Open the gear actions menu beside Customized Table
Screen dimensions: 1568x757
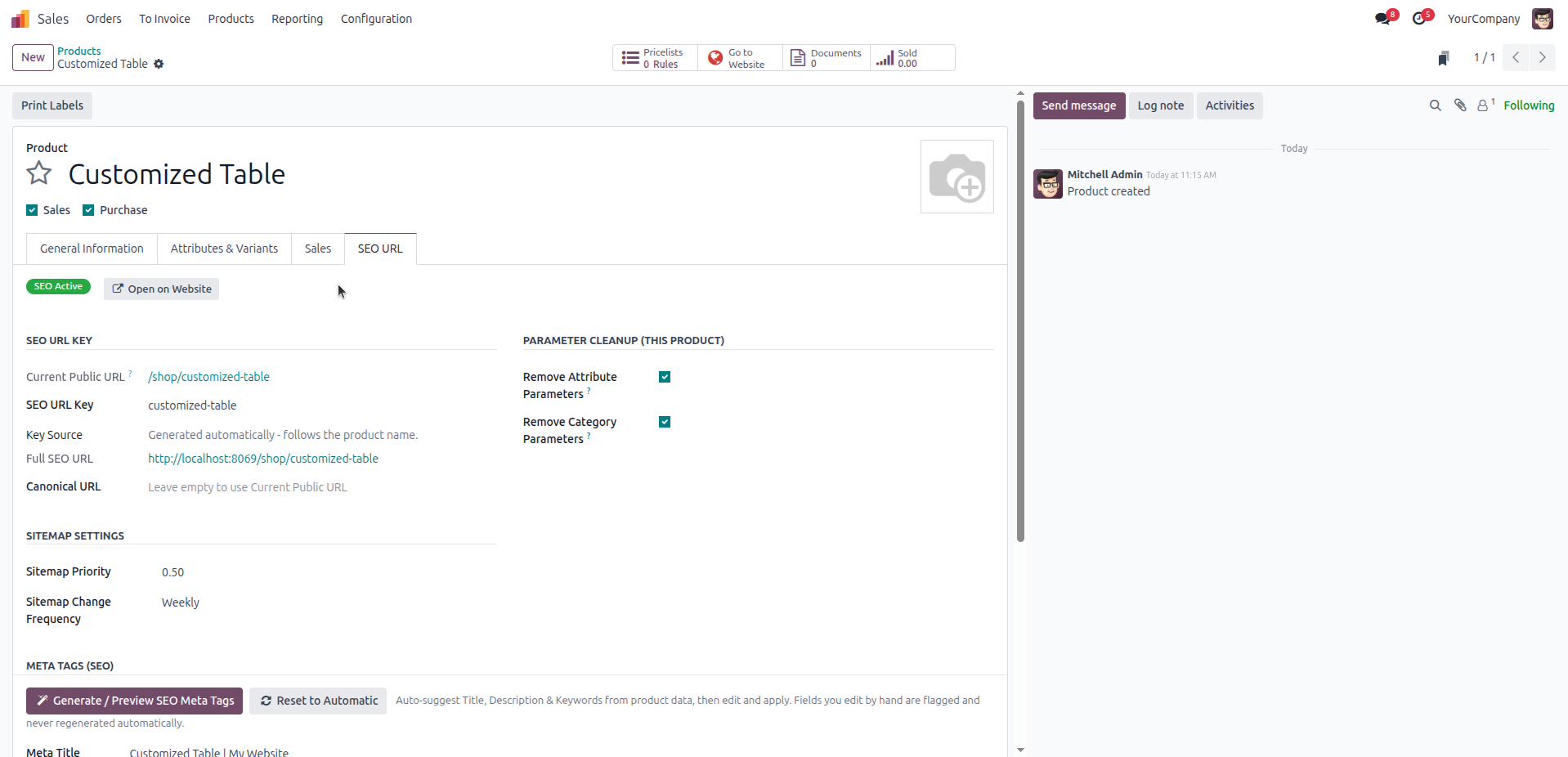159,64
